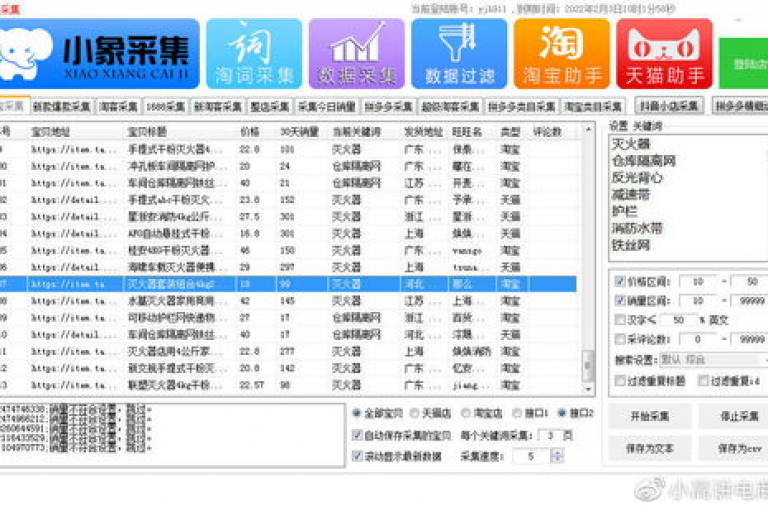Viewport: 768px width, 510px height.
Task: Click the 开始采集 button
Action: [649, 416]
